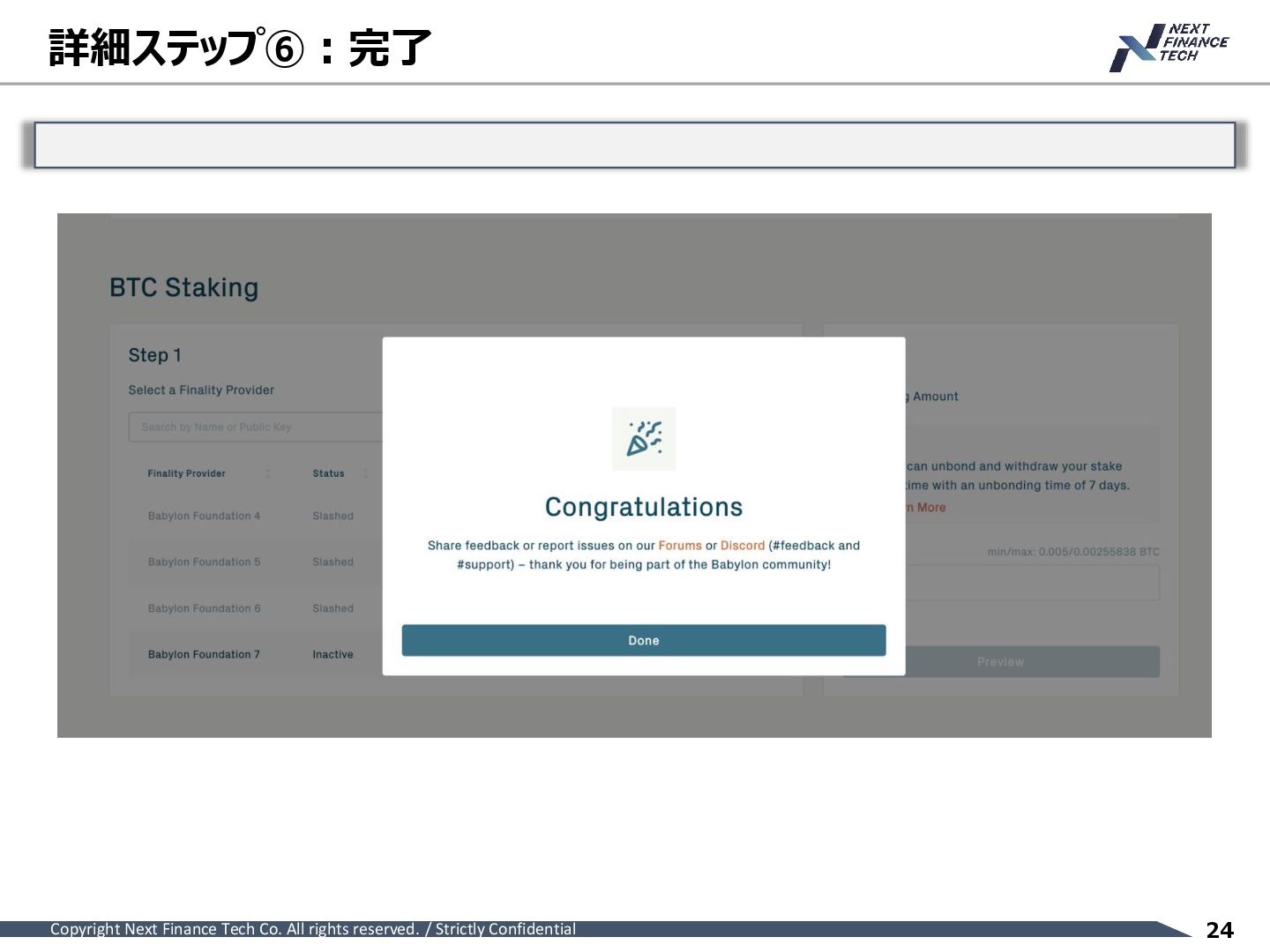This screenshot has height=952, width=1270.
Task: Click the BTC Staking heading
Action: pos(183,287)
